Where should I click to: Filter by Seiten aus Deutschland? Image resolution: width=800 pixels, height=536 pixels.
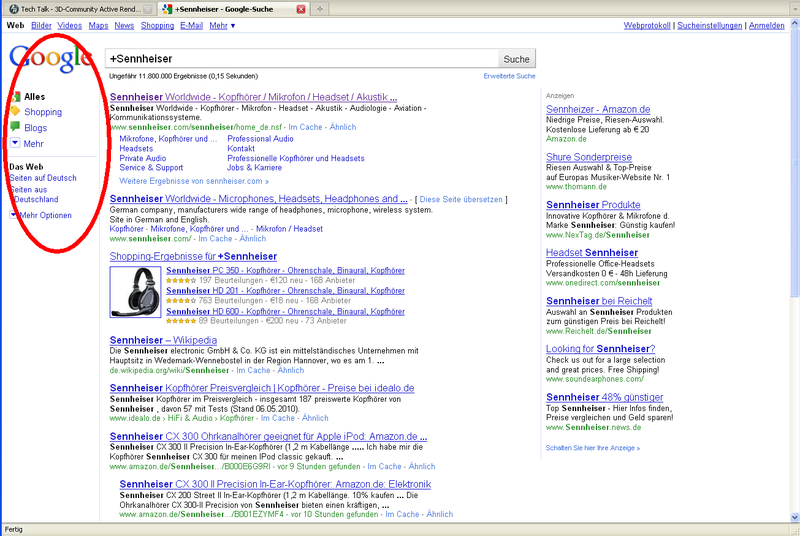[35, 194]
